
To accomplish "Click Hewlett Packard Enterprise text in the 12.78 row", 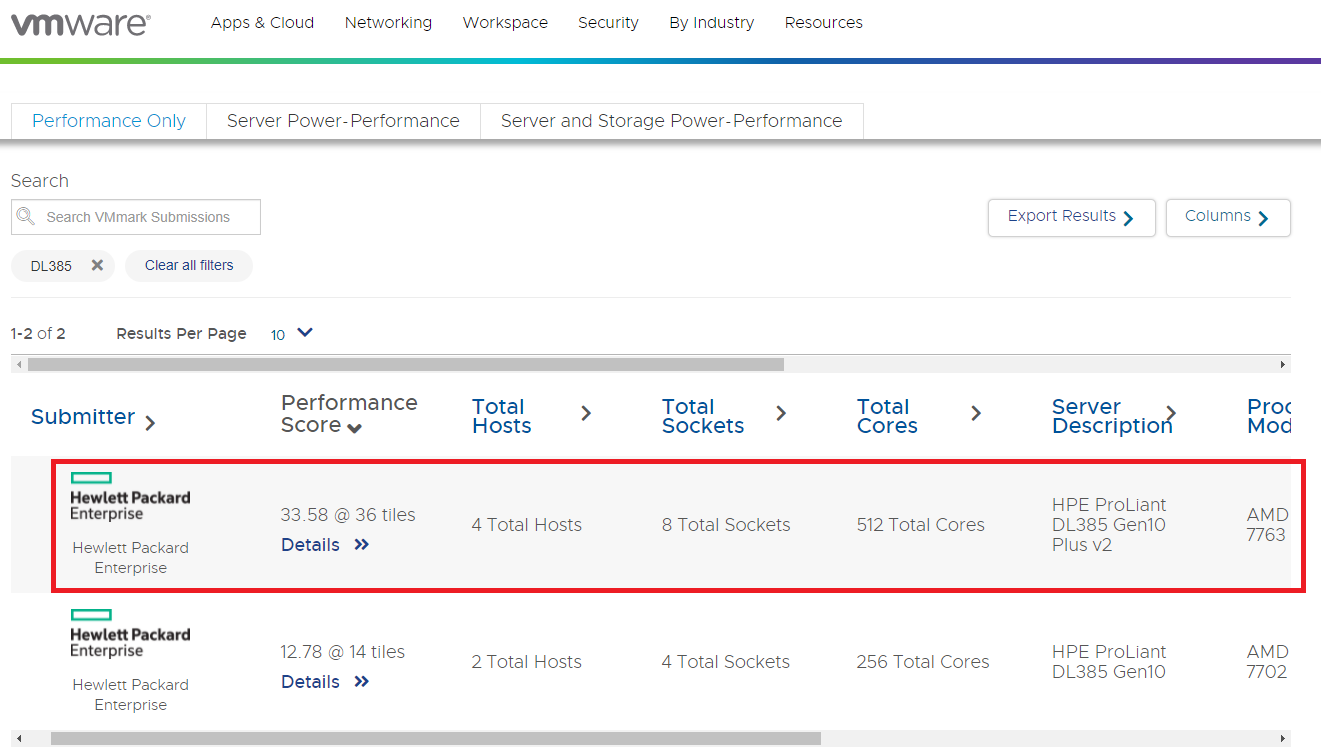I will tap(131, 695).
